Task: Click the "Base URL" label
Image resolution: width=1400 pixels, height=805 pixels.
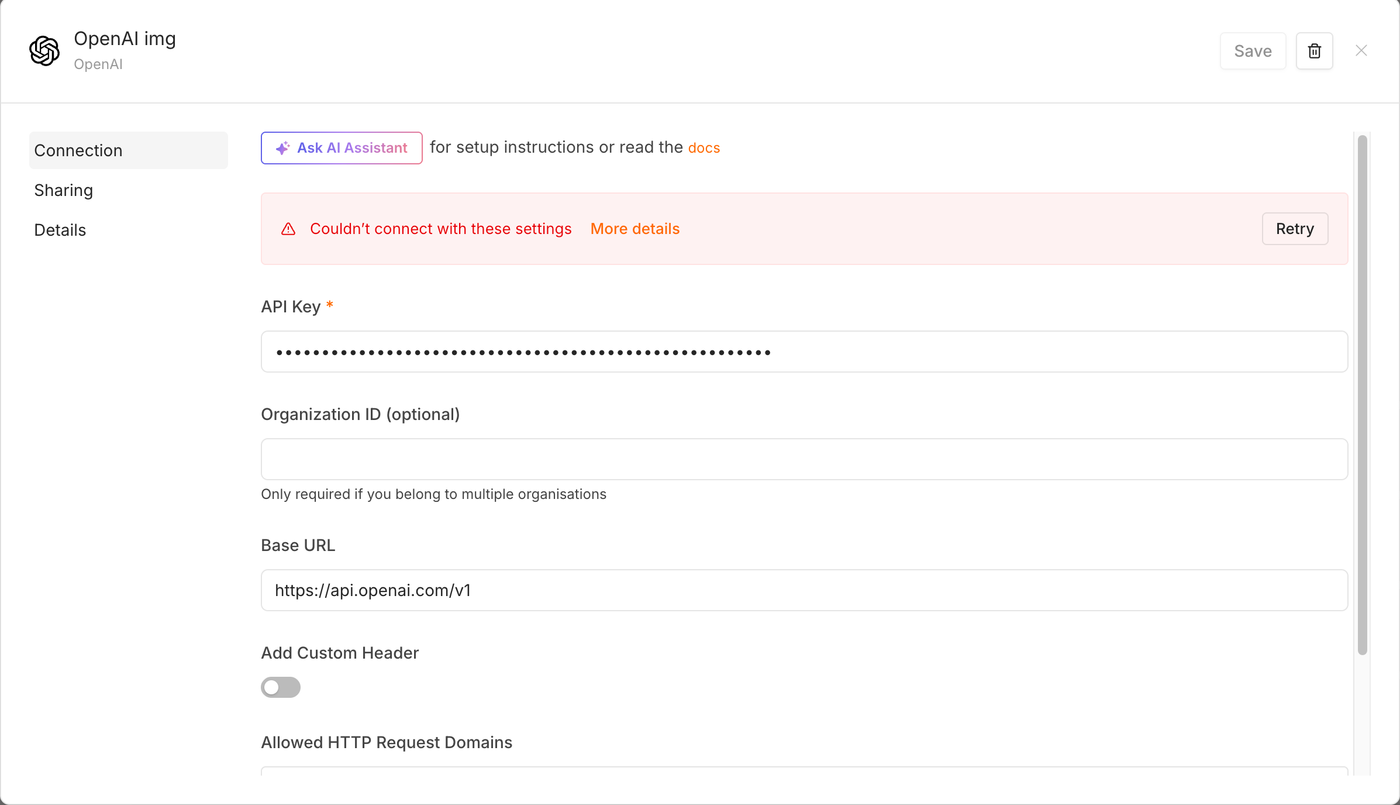Action: click(298, 545)
